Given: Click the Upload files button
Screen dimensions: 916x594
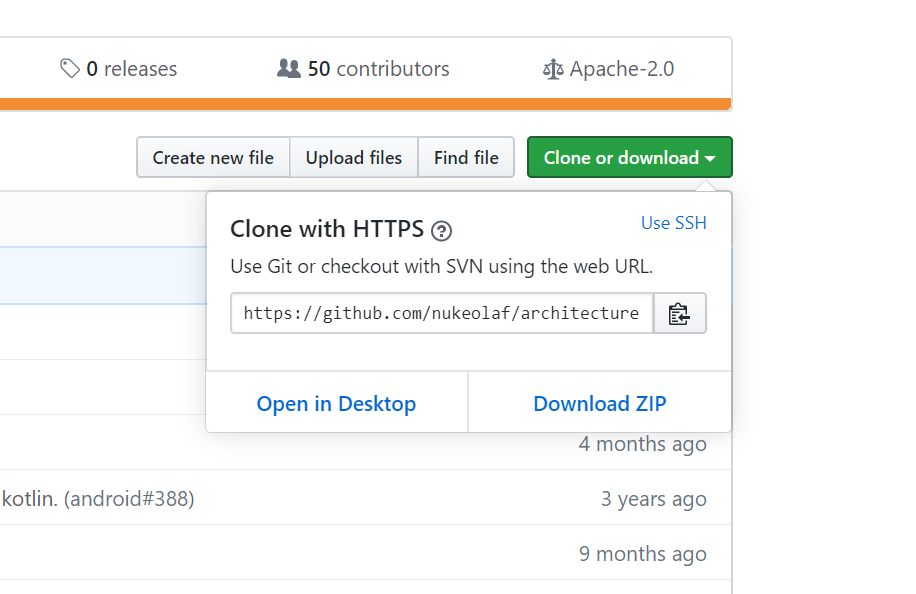Looking at the screenshot, I should point(353,157).
